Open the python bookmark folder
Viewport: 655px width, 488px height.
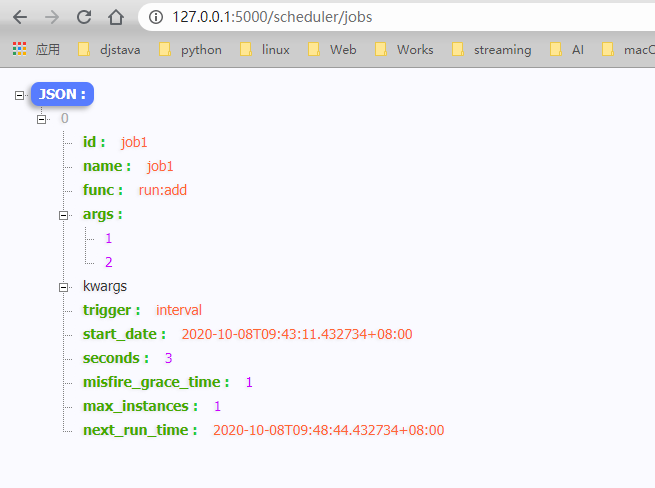tap(190, 49)
